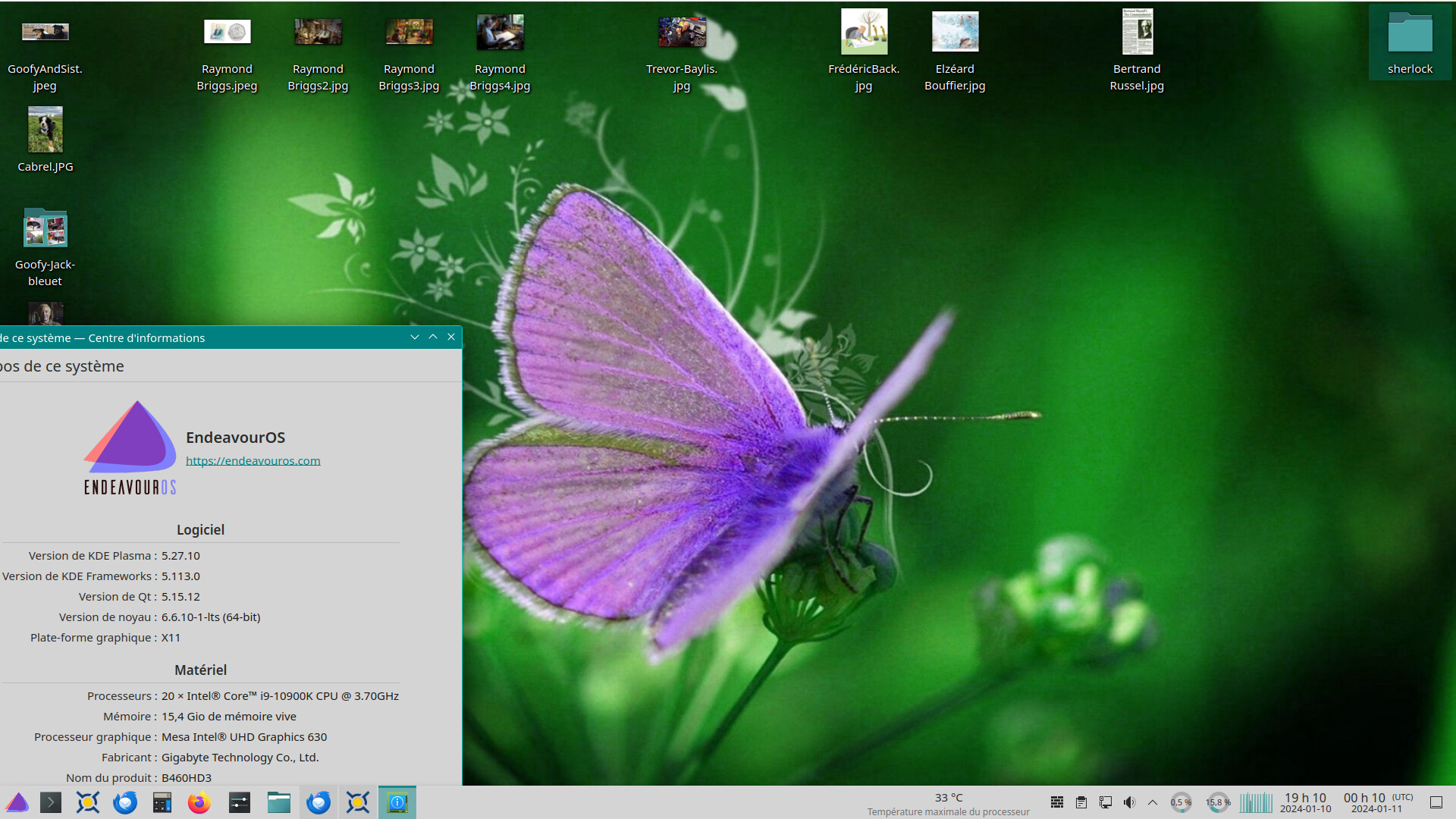Image resolution: width=1456 pixels, height=819 pixels.
Task: Expand hidden system tray icons arrow
Action: coord(1153,802)
